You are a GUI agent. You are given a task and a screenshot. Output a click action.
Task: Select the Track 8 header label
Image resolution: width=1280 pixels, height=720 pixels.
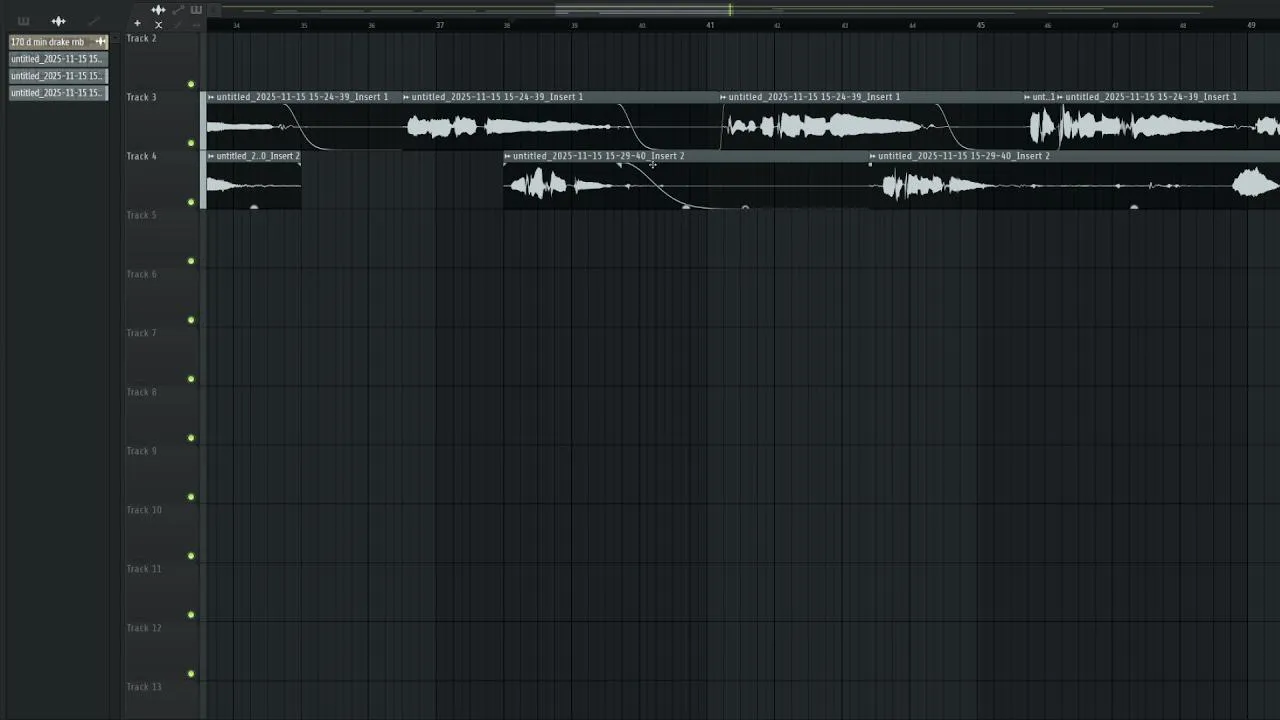(141, 392)
